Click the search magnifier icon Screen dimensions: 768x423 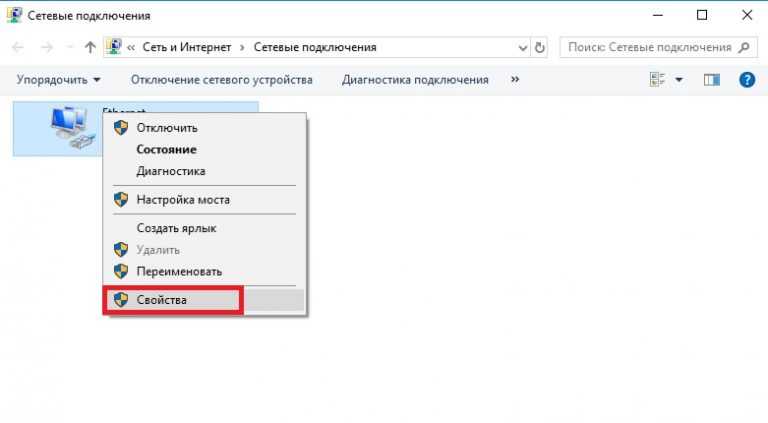pyautogui.click(x=744, y=47)
